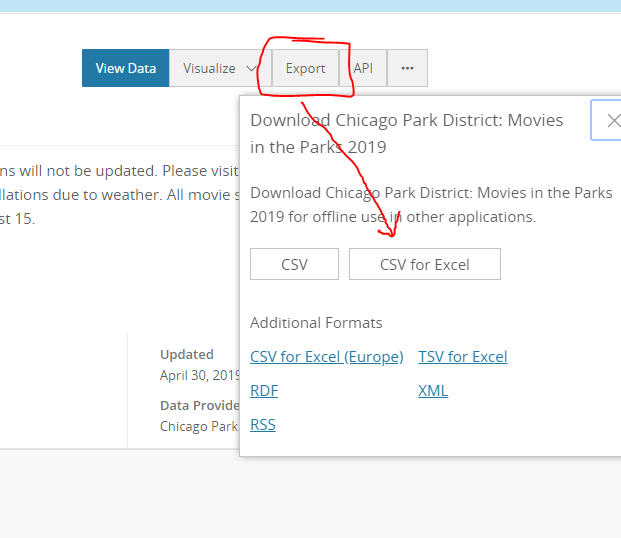Image resolution: width=621 pixels, height=538 pixels.
Task: Download the dataset as CSV
Action: click(x=294, y=265)
